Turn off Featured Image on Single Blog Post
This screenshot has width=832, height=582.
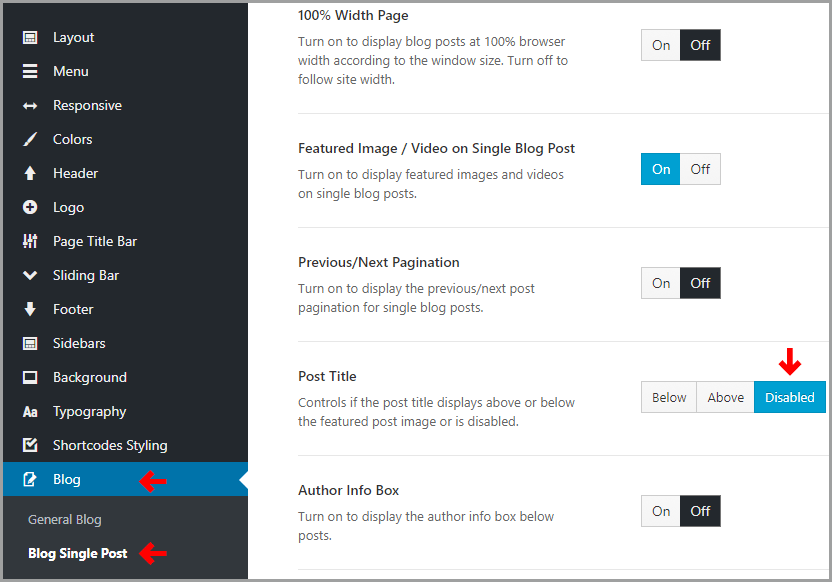coord(700,169)
